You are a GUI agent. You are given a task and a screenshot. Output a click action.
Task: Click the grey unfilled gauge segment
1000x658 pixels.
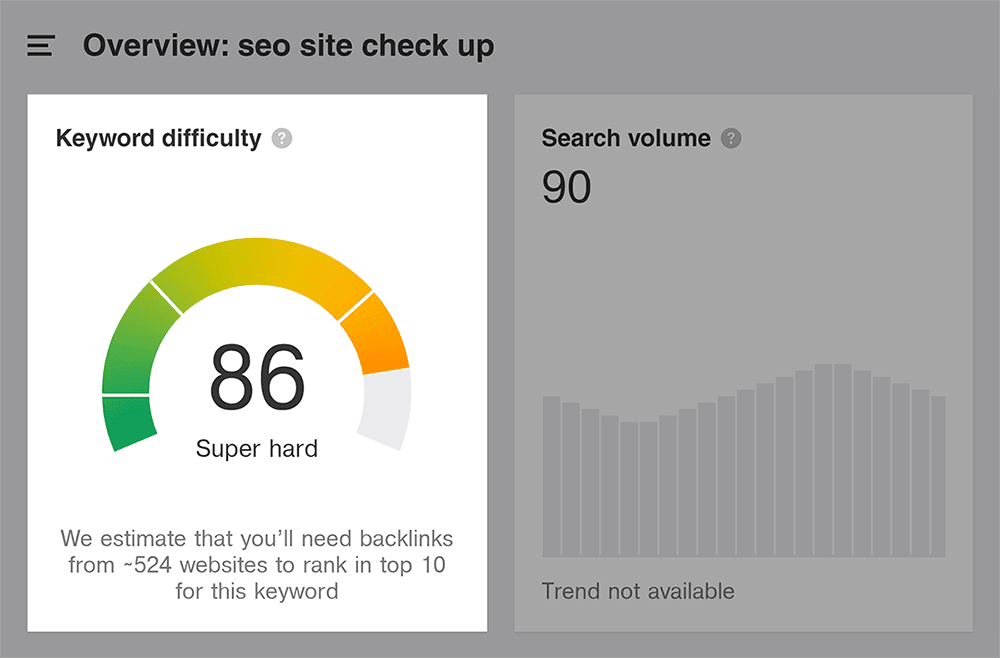(x=386, y=410)
